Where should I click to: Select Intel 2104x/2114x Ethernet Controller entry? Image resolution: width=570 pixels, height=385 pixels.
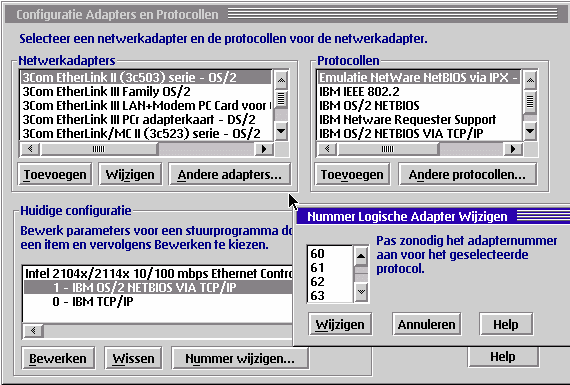pos(158,273)
